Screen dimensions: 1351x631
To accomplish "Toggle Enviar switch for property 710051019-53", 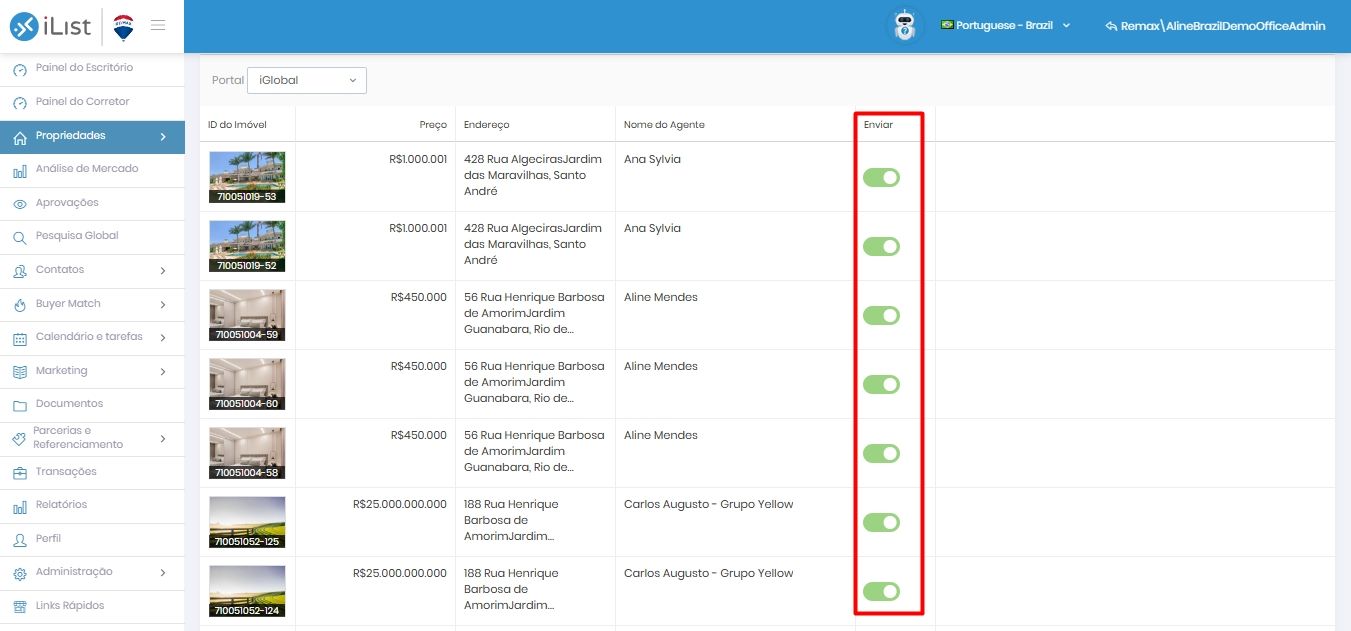I will [882, 177].
